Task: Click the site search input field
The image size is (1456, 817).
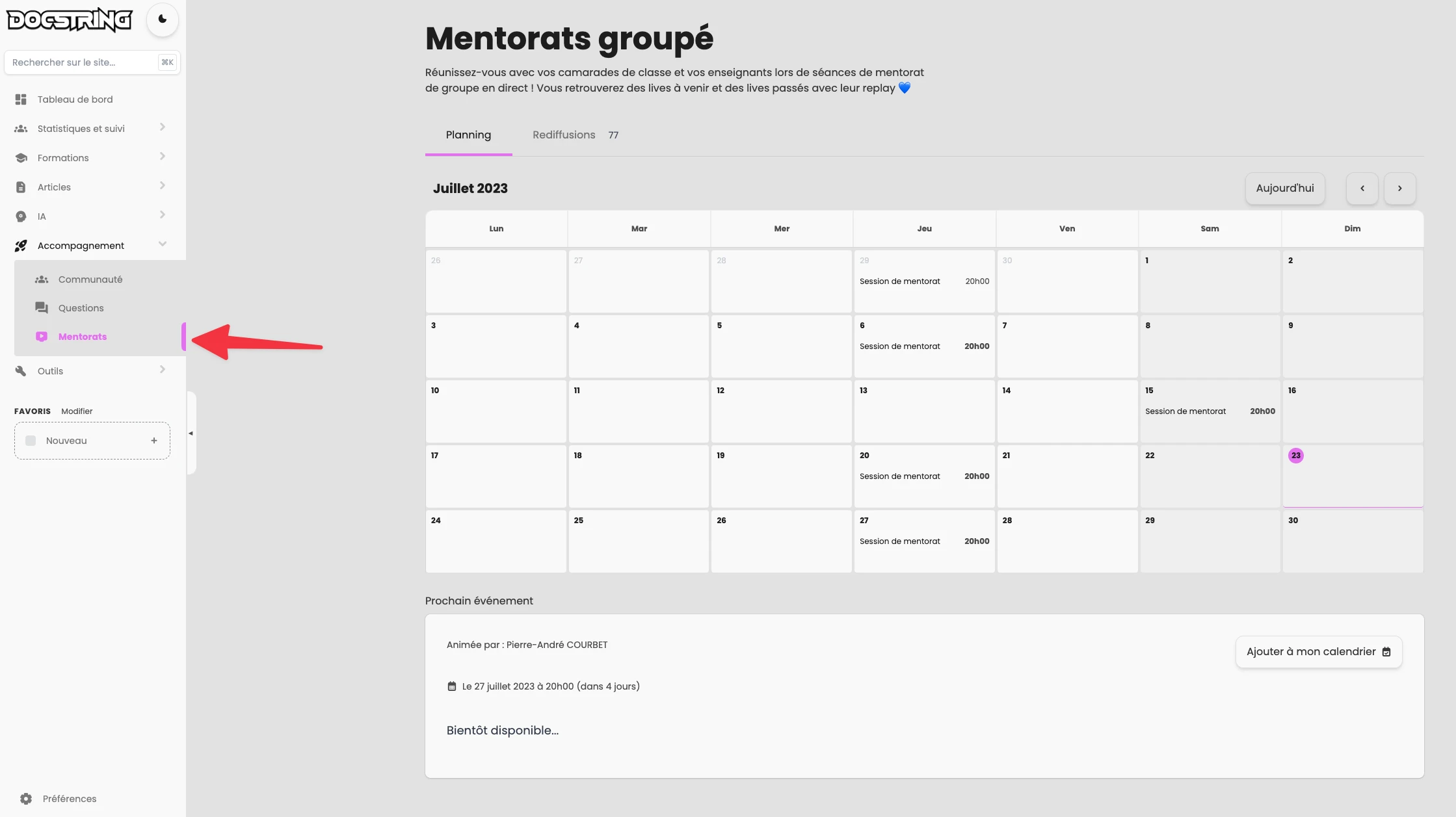Action: tap(85, 62)
